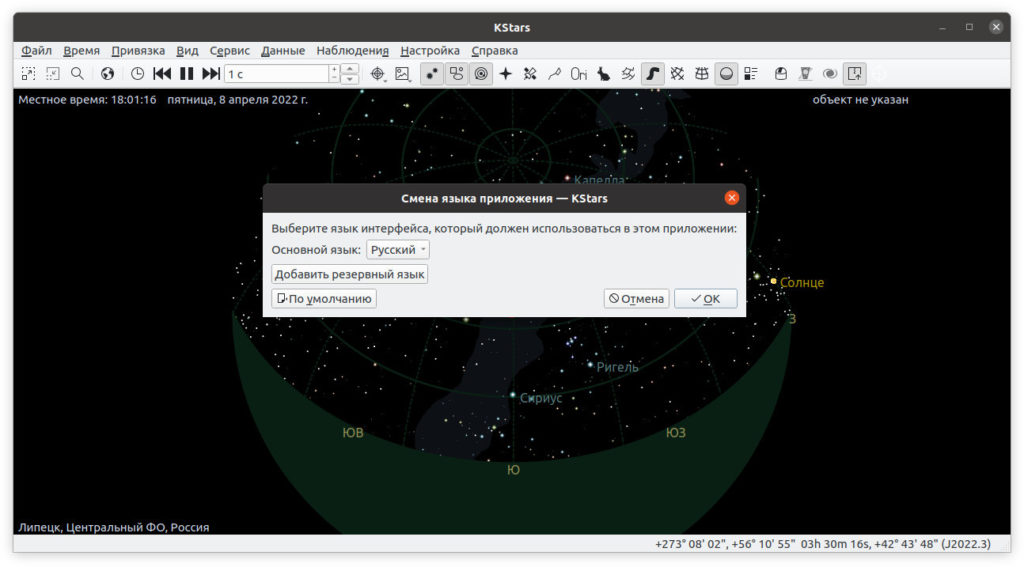1024x567 pixels.
Task: Click the down arrow beside the time step
Action: 350,79
